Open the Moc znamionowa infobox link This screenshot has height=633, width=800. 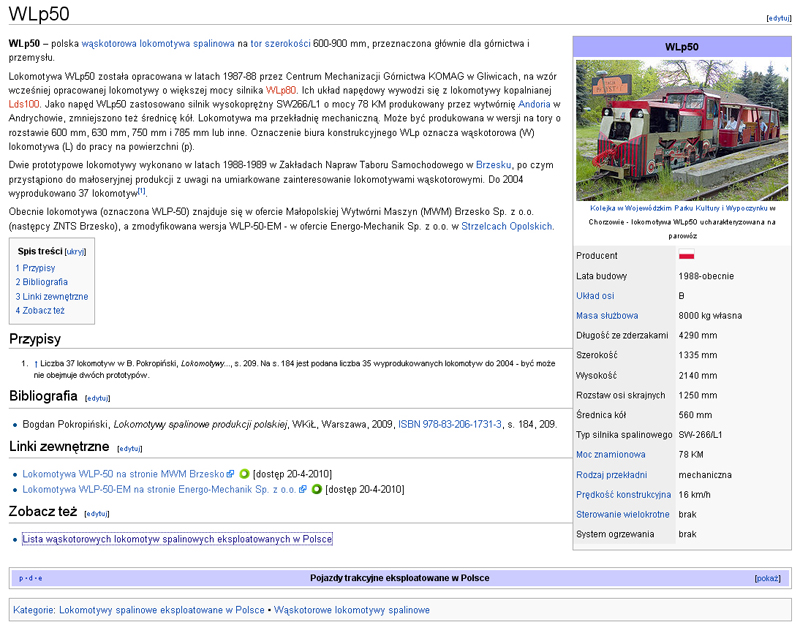[611, 454]
